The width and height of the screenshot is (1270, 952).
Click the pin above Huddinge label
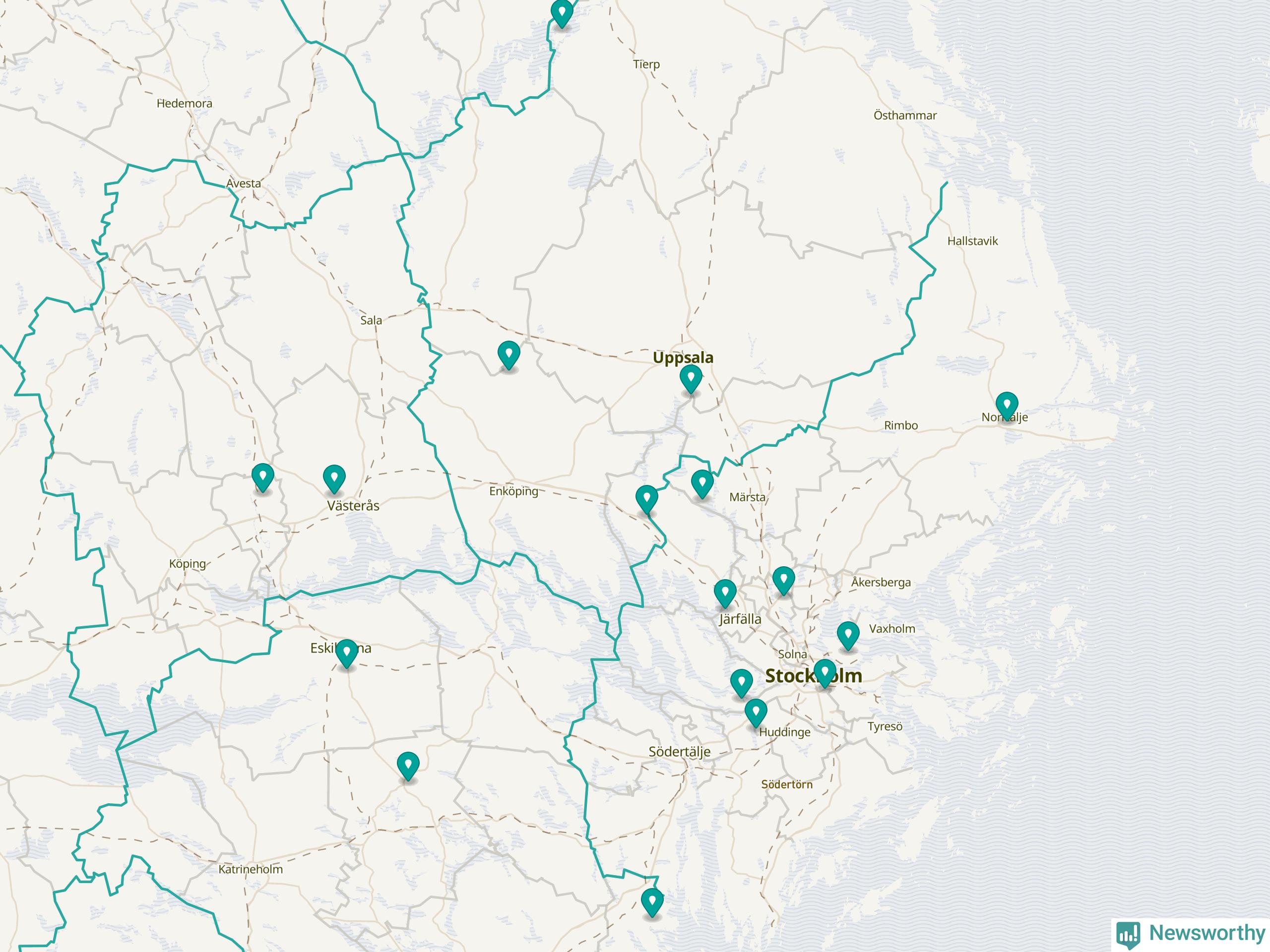click(756, 712)
